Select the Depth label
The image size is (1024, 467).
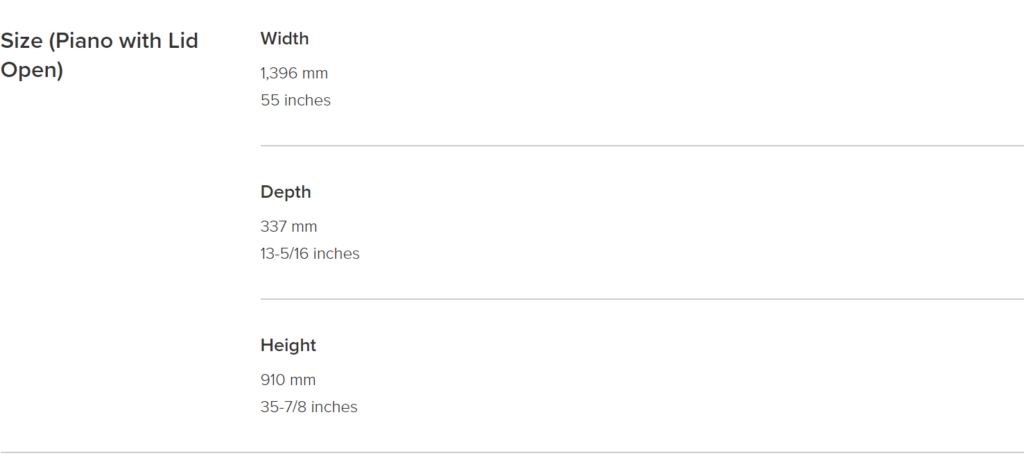[x=285, y=192]
